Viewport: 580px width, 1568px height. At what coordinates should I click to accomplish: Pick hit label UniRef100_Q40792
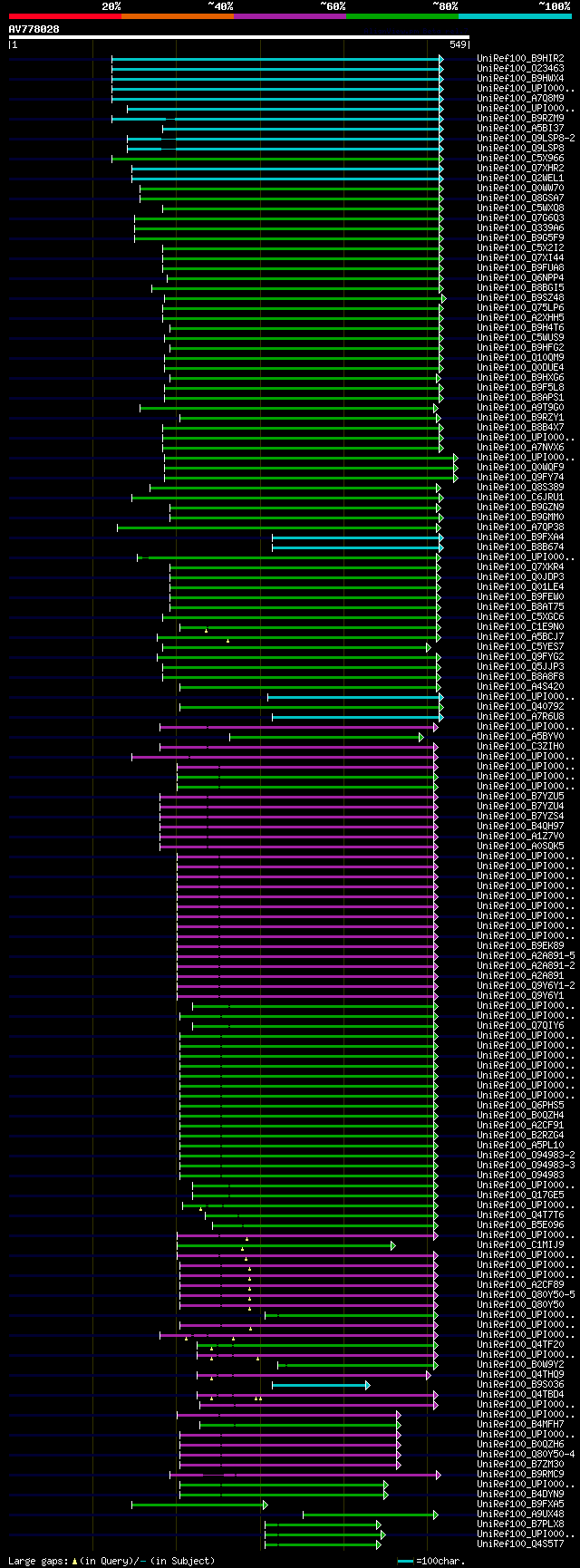tap(520, 707)
